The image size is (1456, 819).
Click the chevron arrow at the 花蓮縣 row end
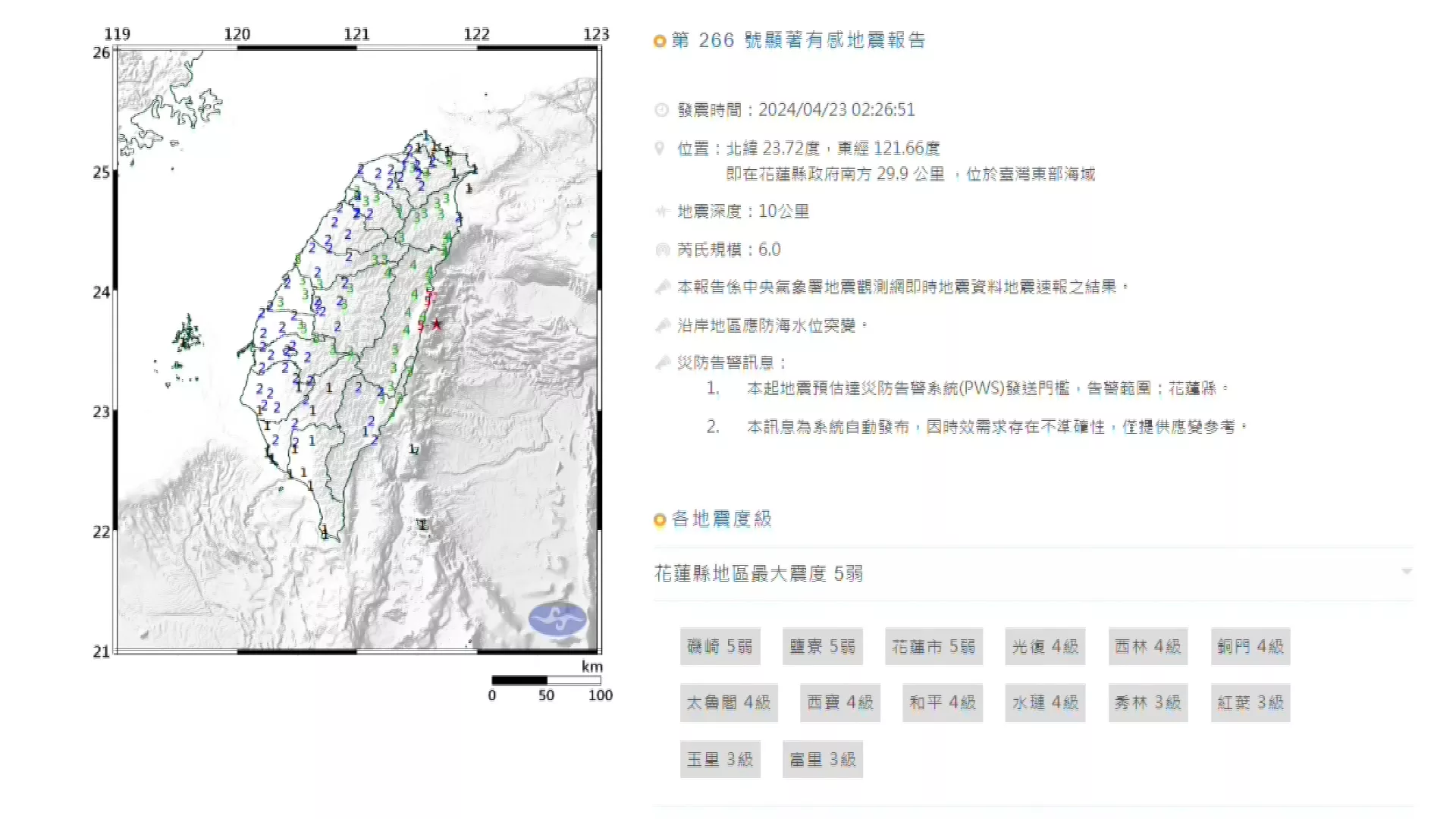tap(1407, 571)
